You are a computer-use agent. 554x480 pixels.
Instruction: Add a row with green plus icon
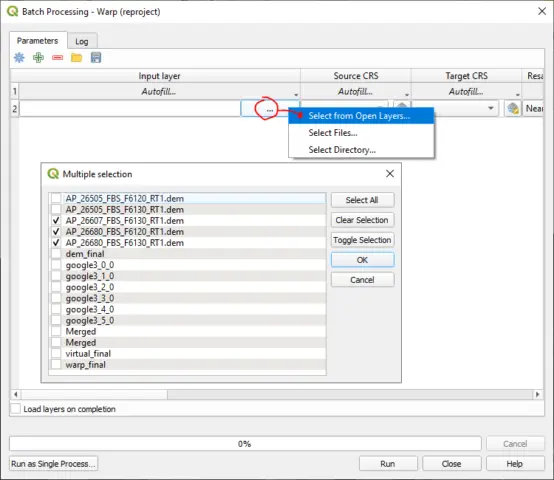pos(38,58)
